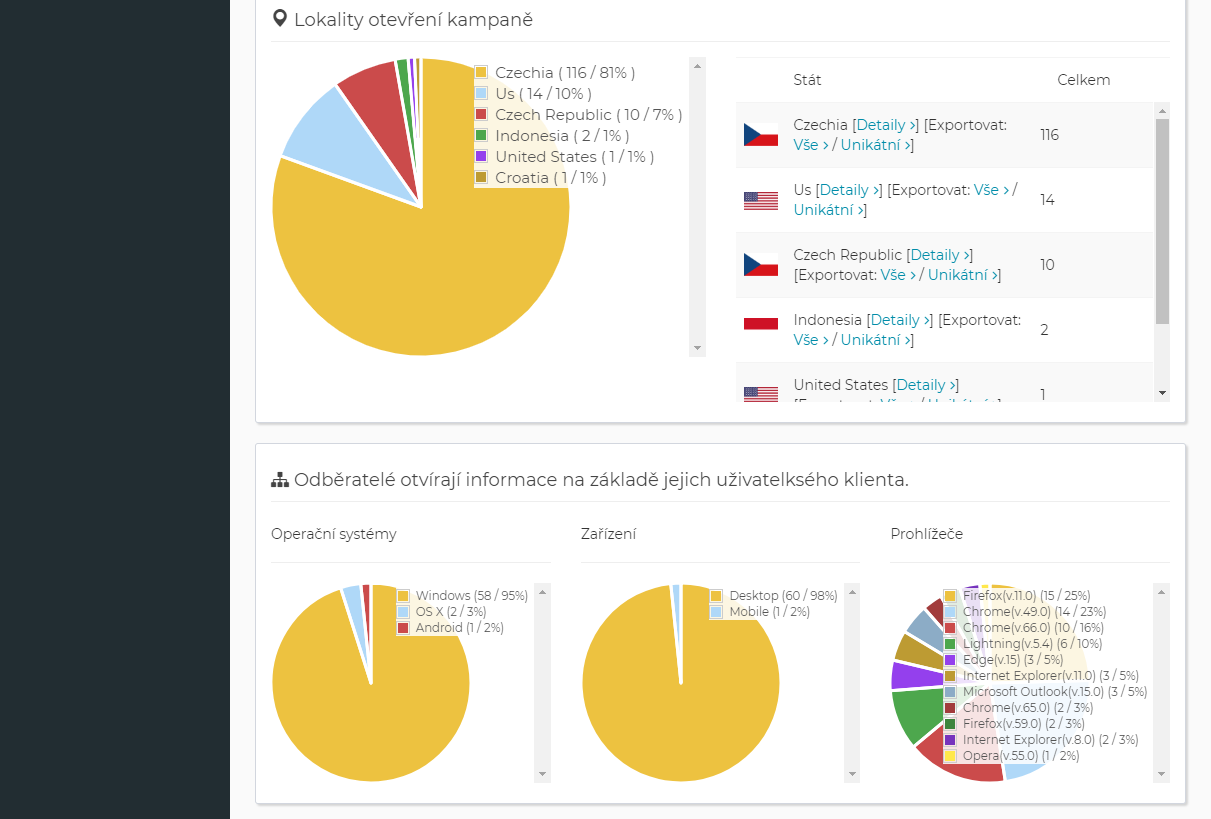Viewport: 1211px width, 819px height.
Task: Toggle Czechia yellow legend swatch
Action: [x=481, y=73]
